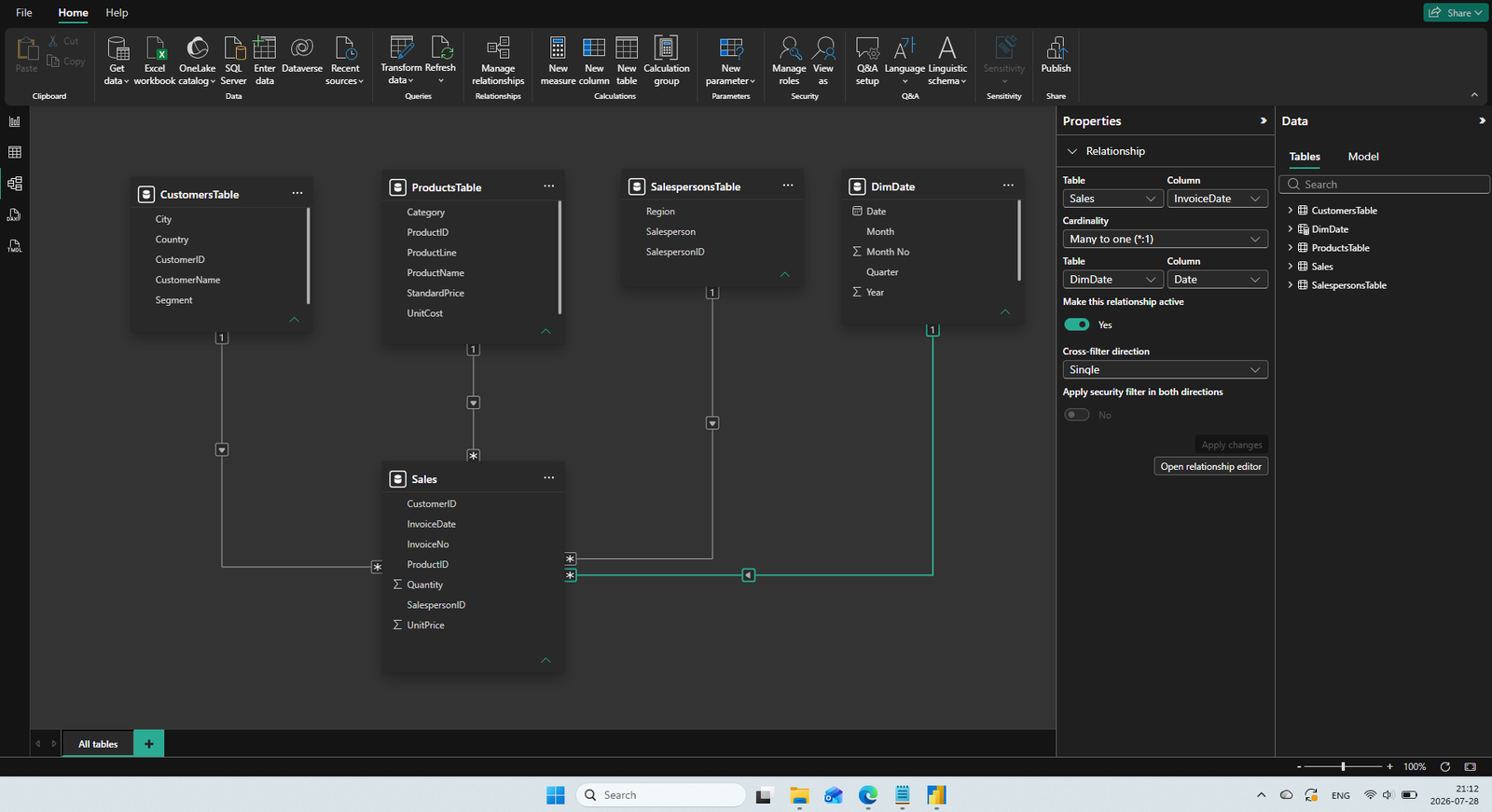Collapse the Properties pane
Screen dimensions: 1492x812
click(1264, 121)
